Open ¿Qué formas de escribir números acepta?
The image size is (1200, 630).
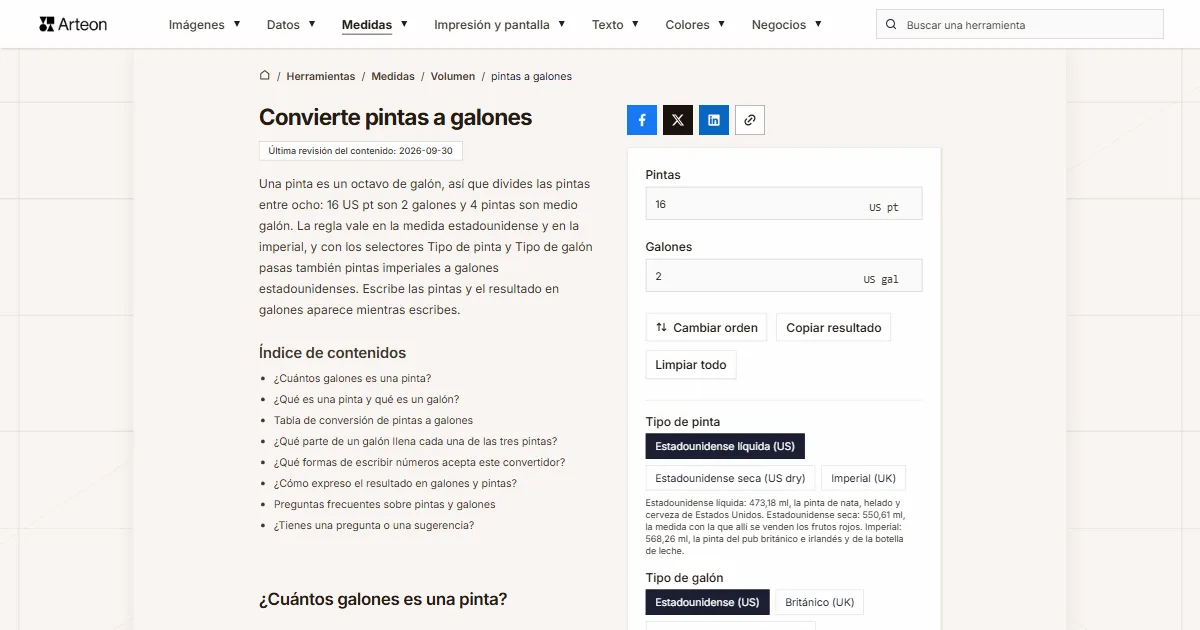click(420, 462)
